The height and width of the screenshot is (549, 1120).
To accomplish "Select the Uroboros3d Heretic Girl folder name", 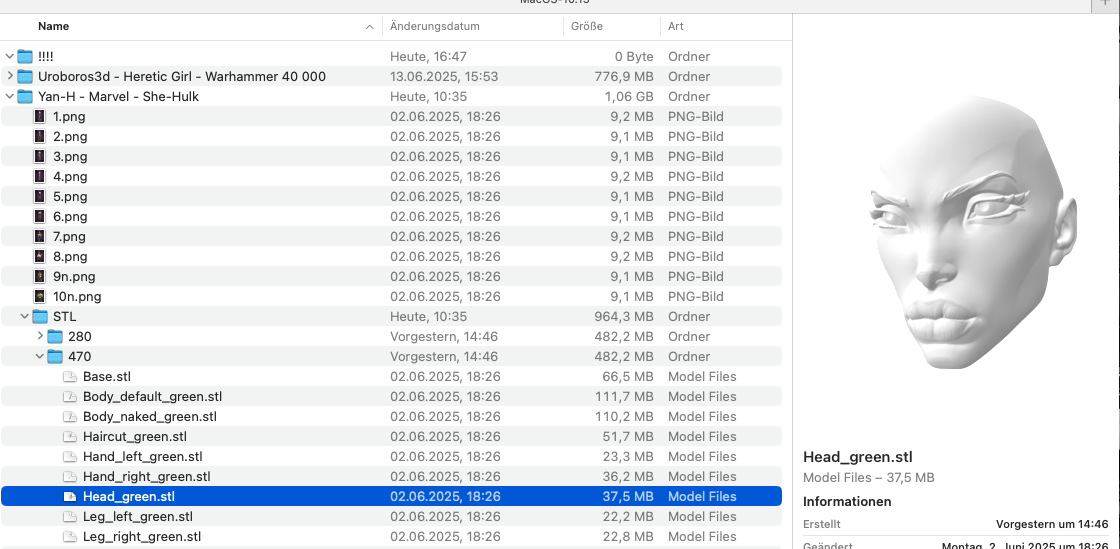I will click(182, 76).
